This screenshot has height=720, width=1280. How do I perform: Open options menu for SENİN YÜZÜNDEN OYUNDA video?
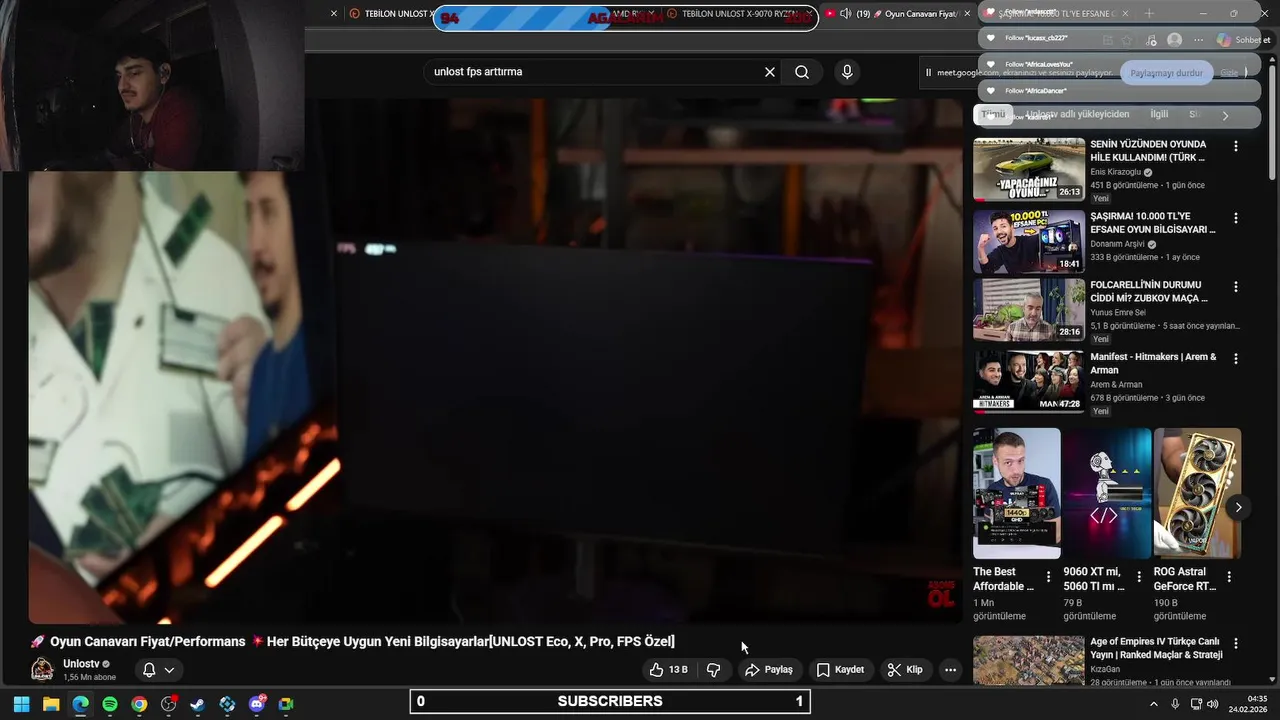pos(1236,146)
